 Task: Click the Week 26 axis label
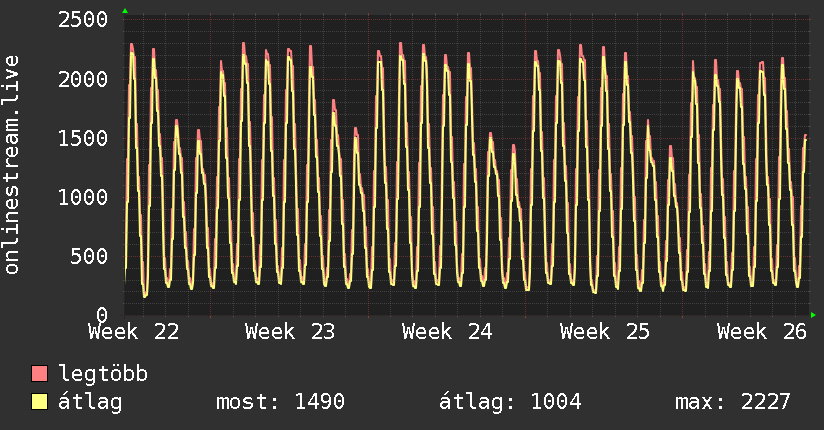pos(761,332)
